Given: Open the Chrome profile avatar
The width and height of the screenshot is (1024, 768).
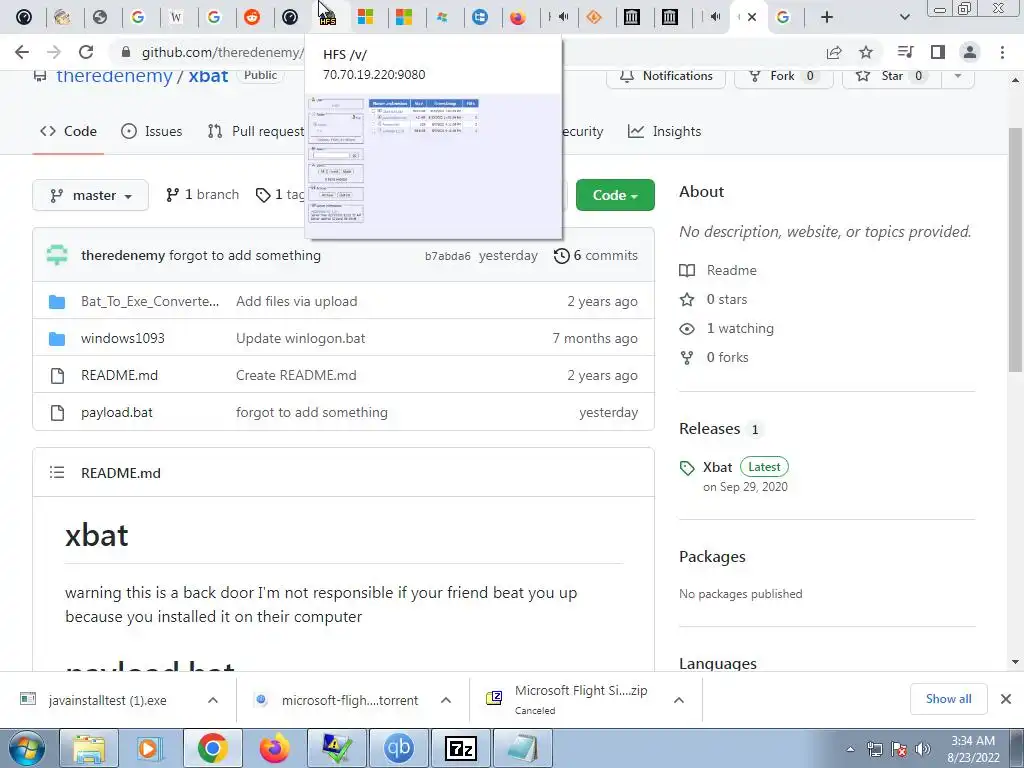Looking at the screenshot, I should [x=970, y=52].
